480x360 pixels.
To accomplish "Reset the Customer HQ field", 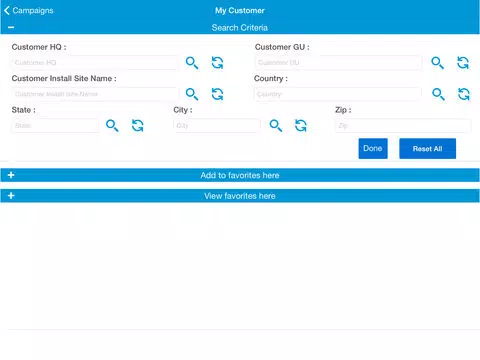I will point(217,63).
